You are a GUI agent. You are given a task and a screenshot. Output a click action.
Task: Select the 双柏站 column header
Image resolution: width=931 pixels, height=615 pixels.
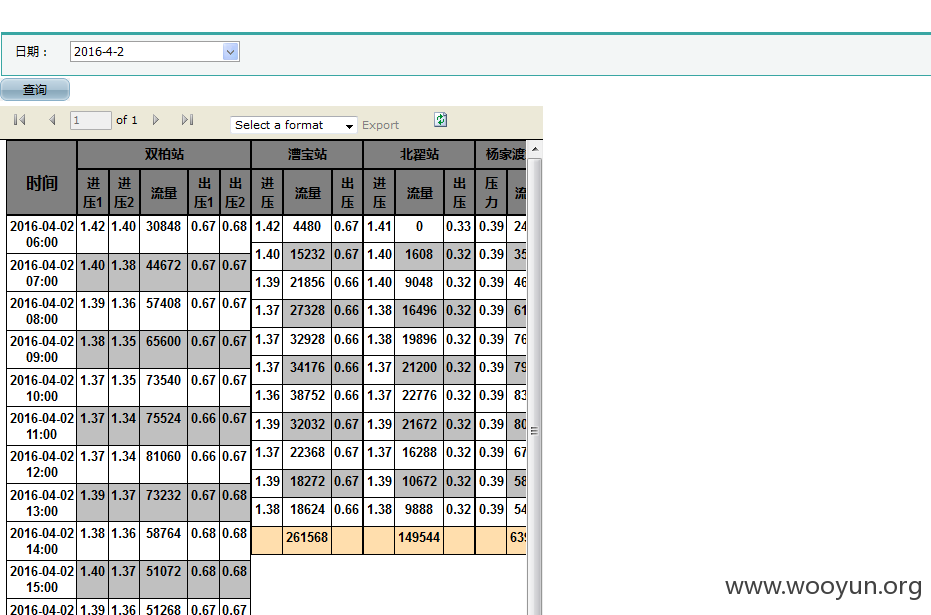(164, 154)
